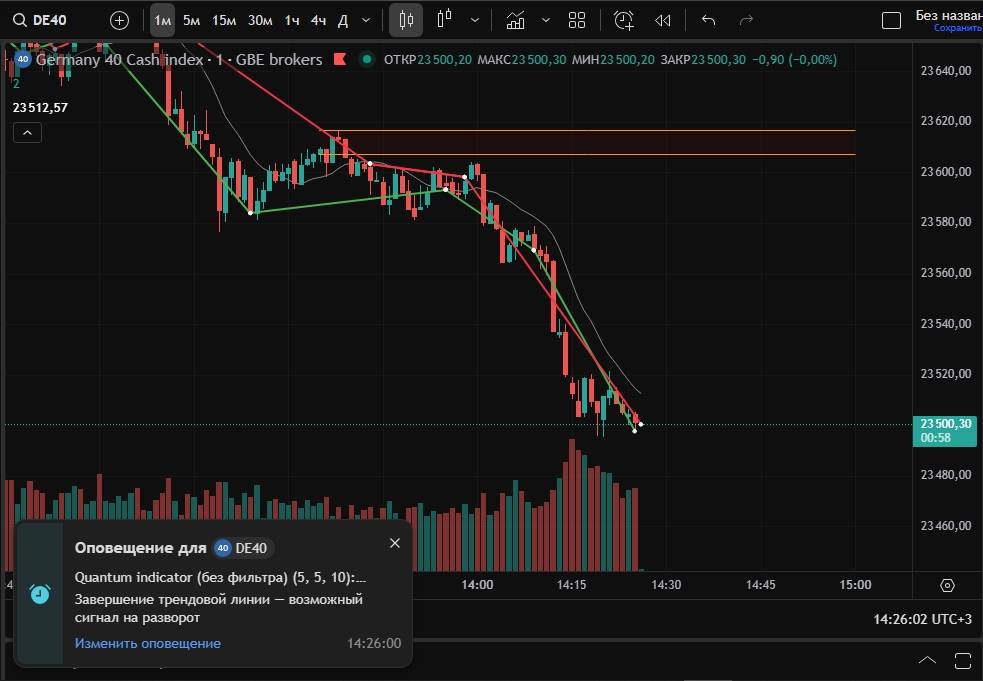Switch chart to 1ч hourly interval

coord(291,20)
